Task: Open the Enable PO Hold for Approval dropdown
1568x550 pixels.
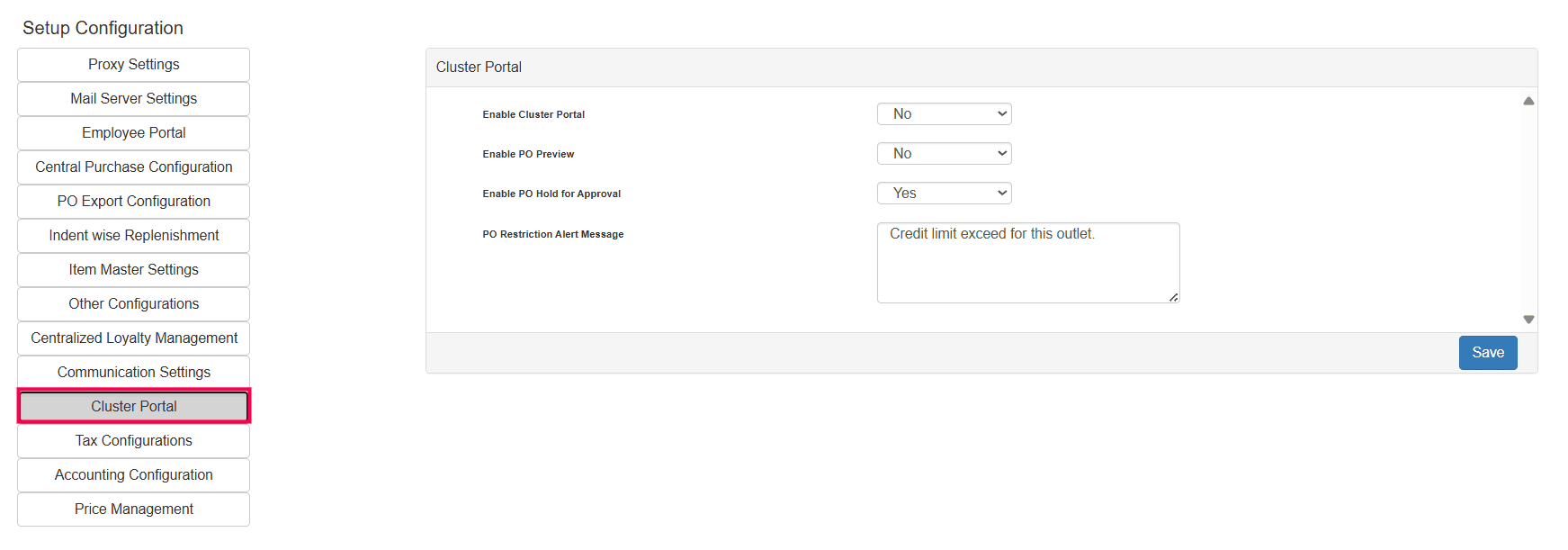Action: (944, 194)
